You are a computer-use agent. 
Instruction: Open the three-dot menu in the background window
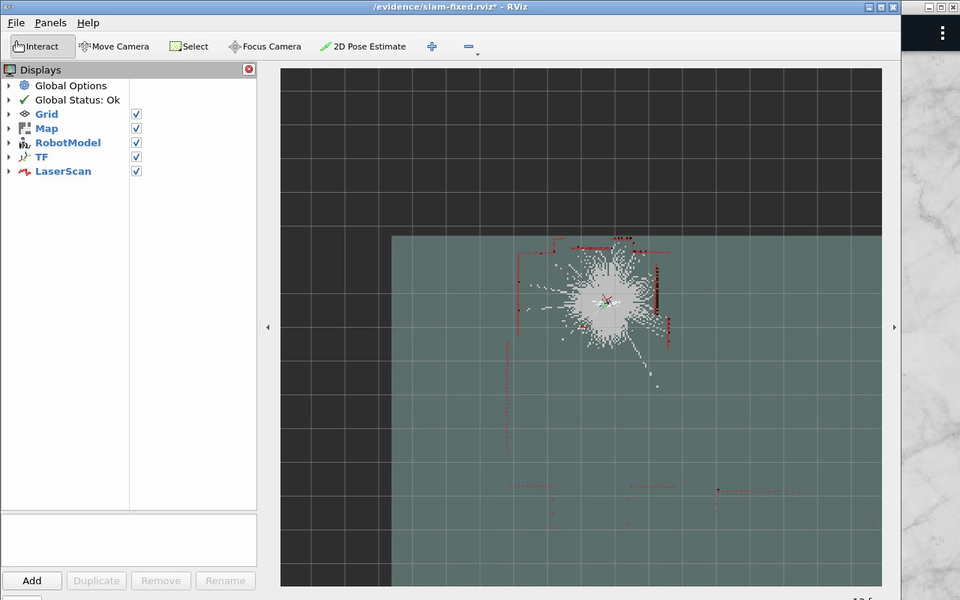coord(942,33)
